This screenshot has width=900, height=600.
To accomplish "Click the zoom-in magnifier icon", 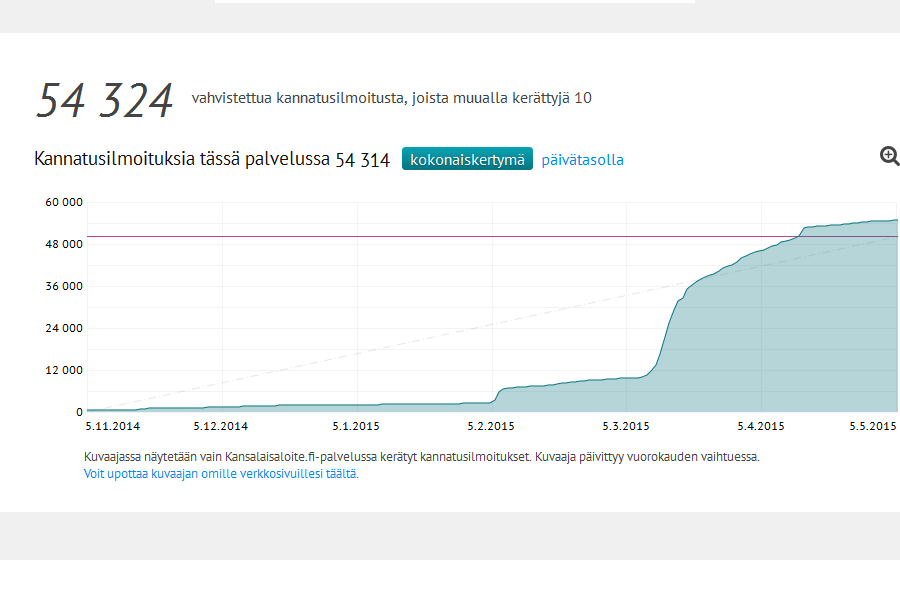I will tap(889, 156).
